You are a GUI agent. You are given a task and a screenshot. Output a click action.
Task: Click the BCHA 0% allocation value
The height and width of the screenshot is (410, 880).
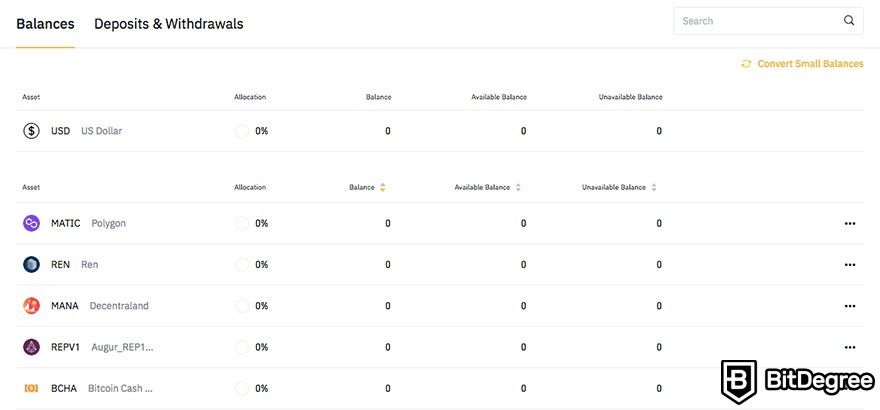(262, 388)
